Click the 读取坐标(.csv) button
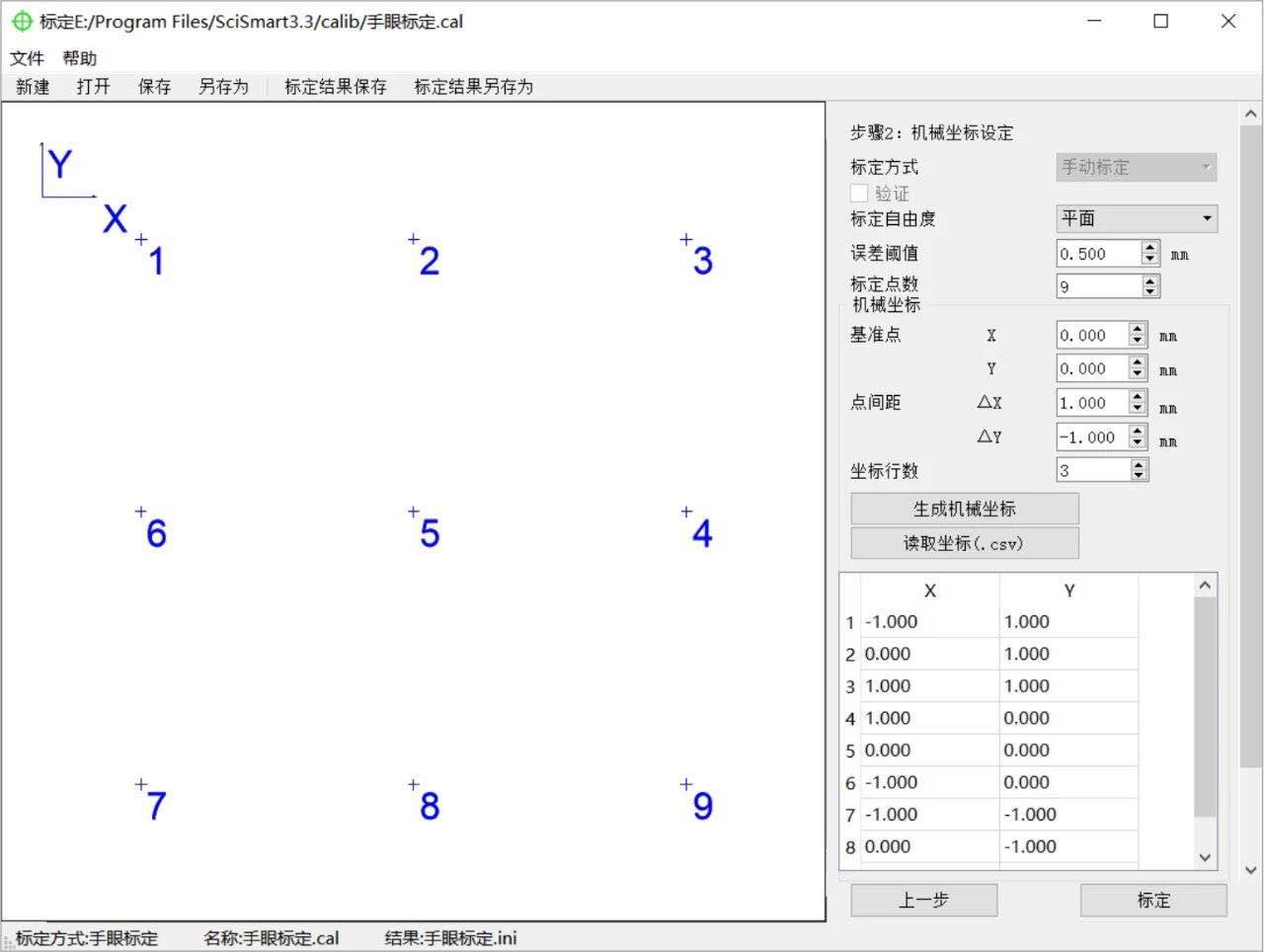Viewport: 1264px width, 952px height. pyautogui.click(x=964, y=543)
